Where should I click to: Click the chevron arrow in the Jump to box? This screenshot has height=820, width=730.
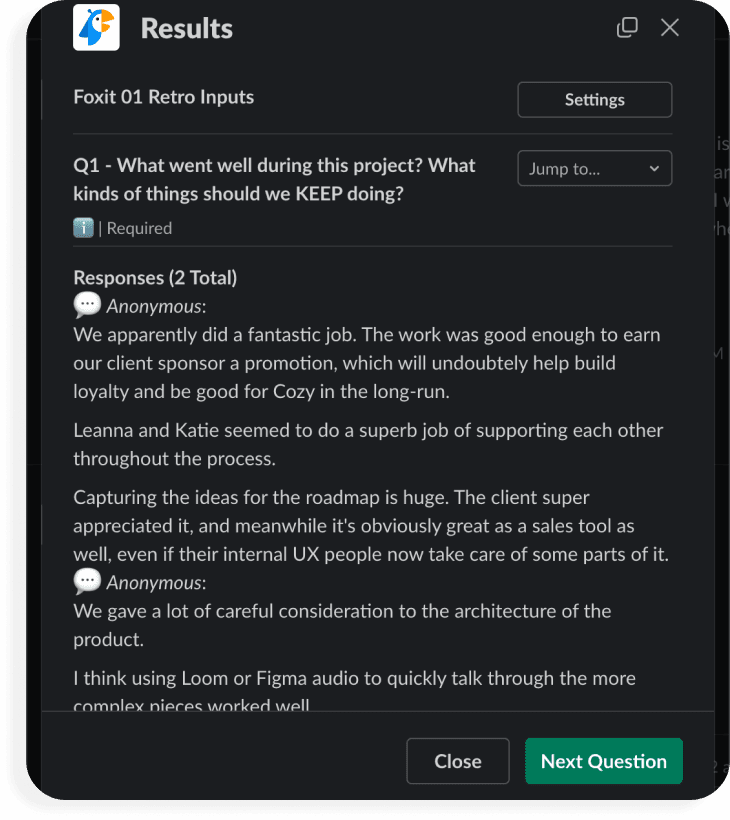click(654, 168)
